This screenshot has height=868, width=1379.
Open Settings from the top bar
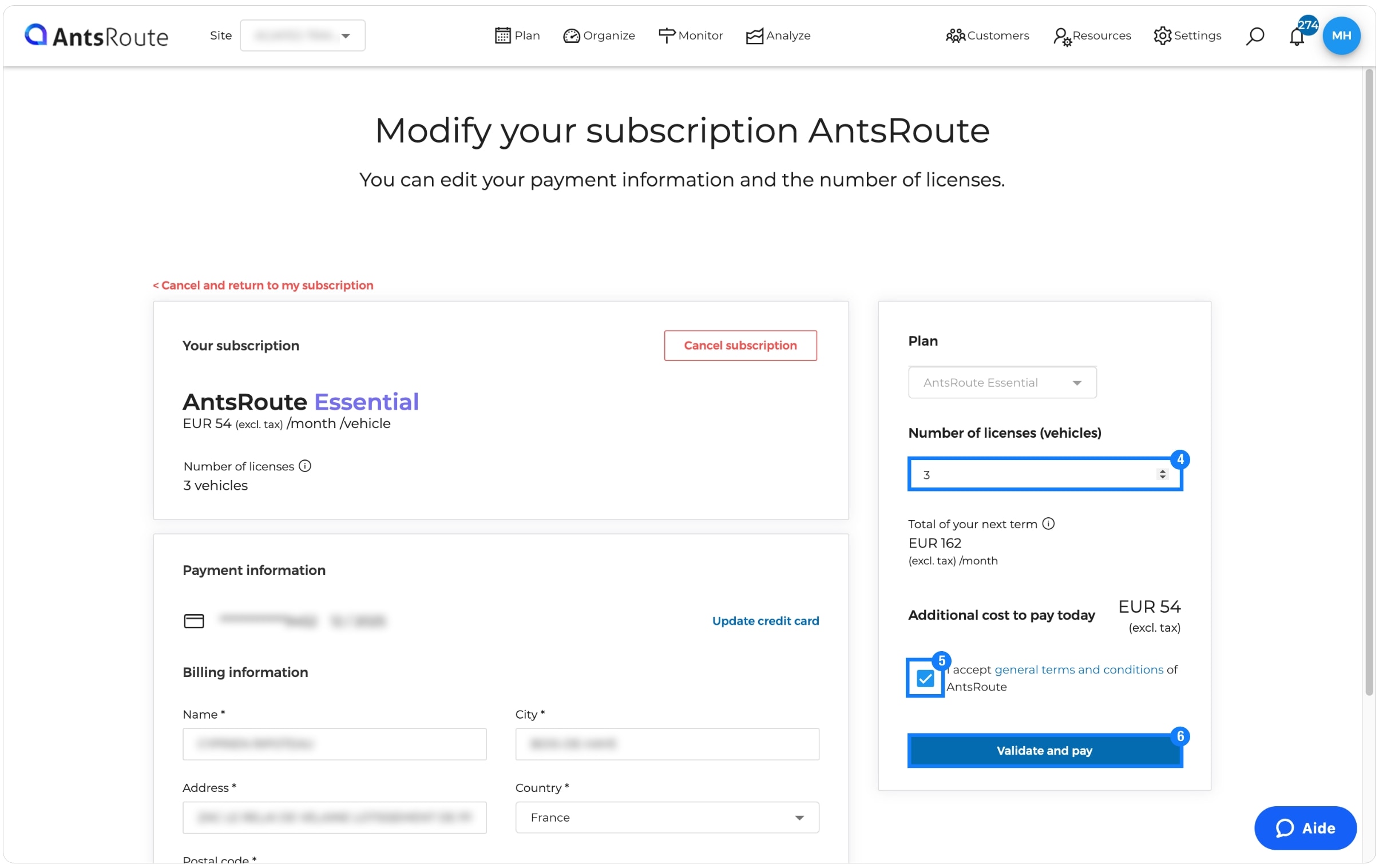pyautogui.click(x=1187, y=35)
